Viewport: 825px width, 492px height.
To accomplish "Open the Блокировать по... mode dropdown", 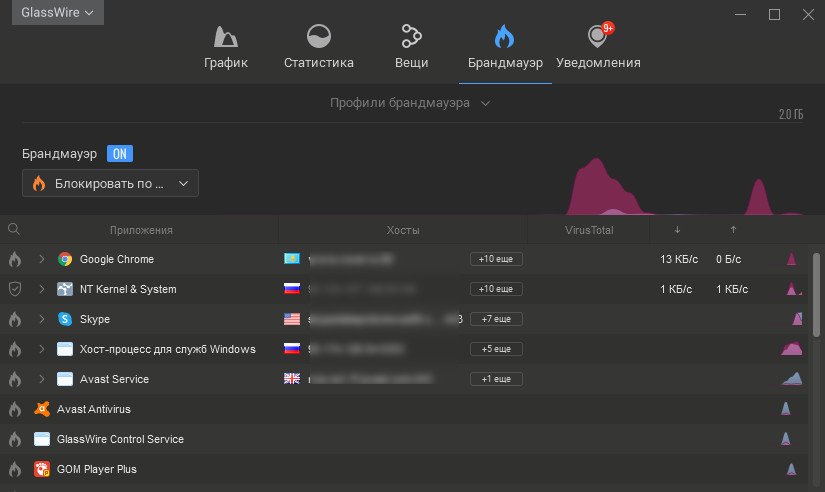I will pyautogui.click(x=110, y=183).
